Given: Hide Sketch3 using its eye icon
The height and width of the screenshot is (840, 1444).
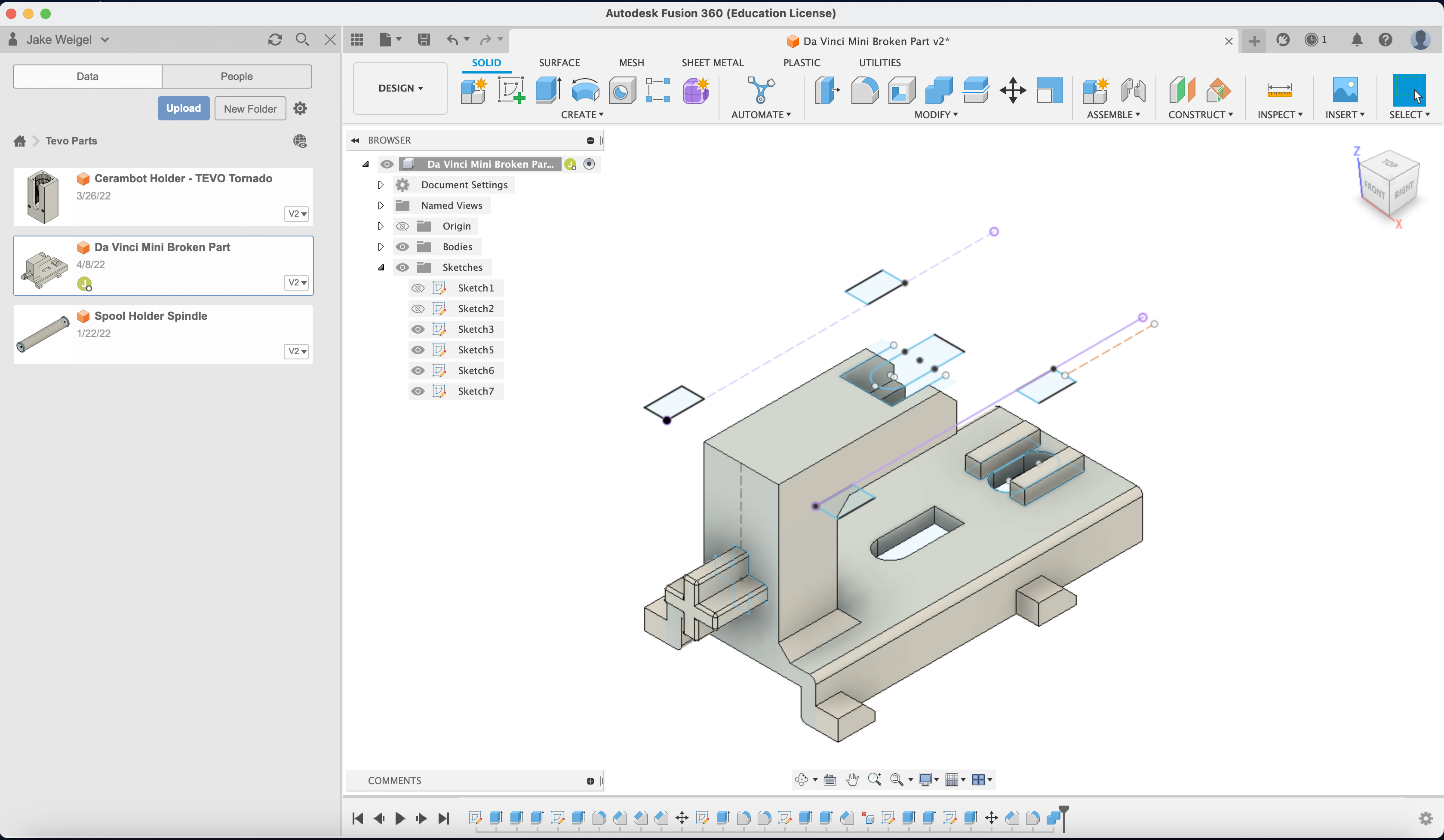Looking at the screenshot, I should 418,329.
